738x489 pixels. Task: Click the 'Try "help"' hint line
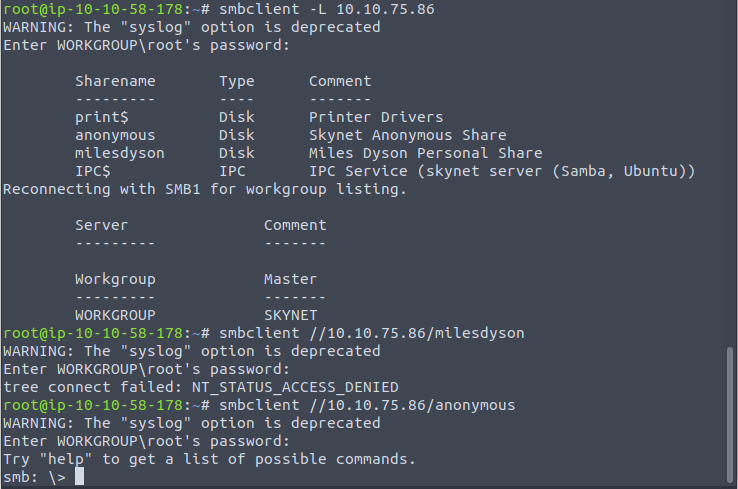(210, 459)
